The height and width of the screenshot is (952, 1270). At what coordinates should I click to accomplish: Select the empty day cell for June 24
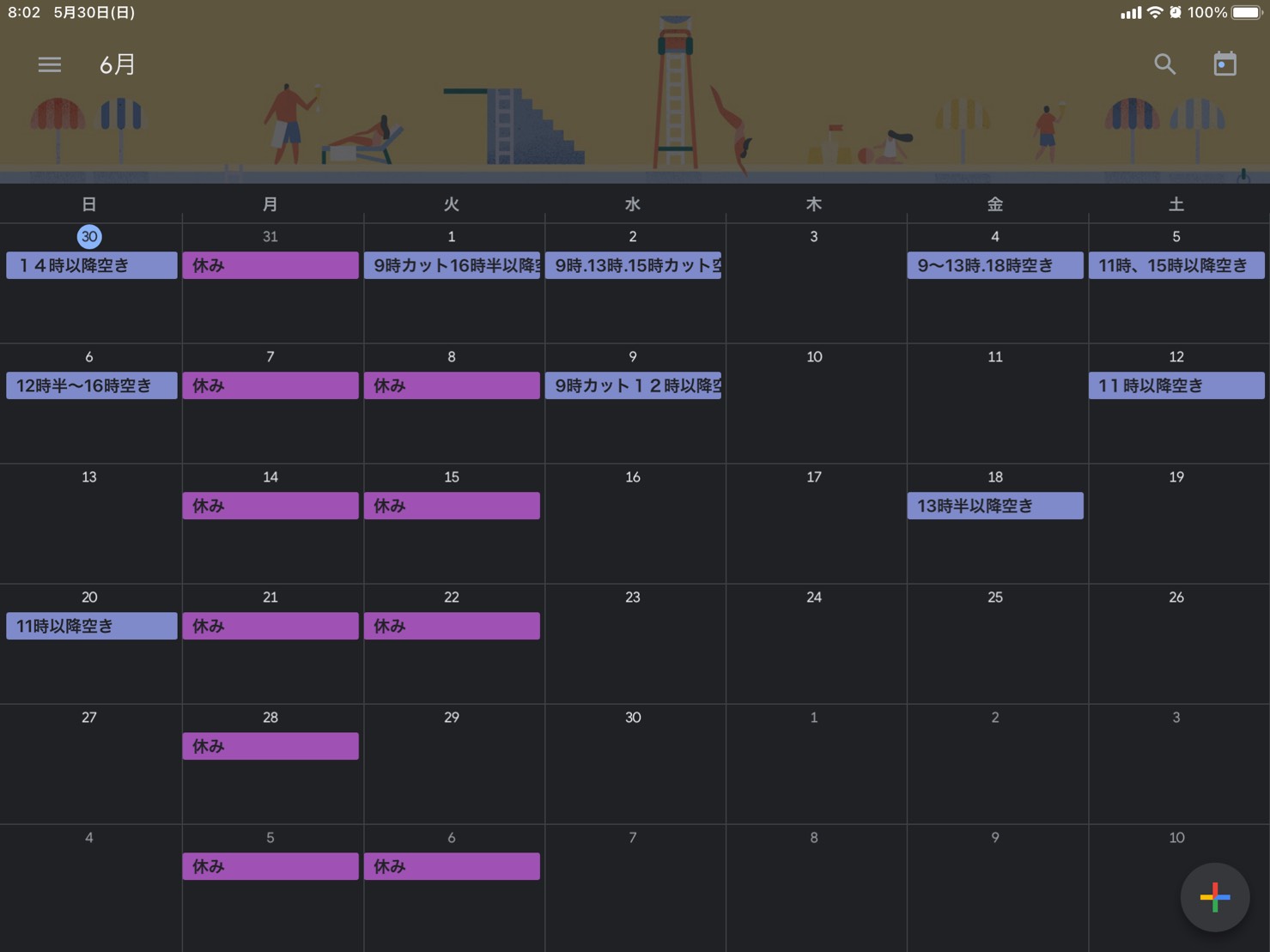coord(814,652)
